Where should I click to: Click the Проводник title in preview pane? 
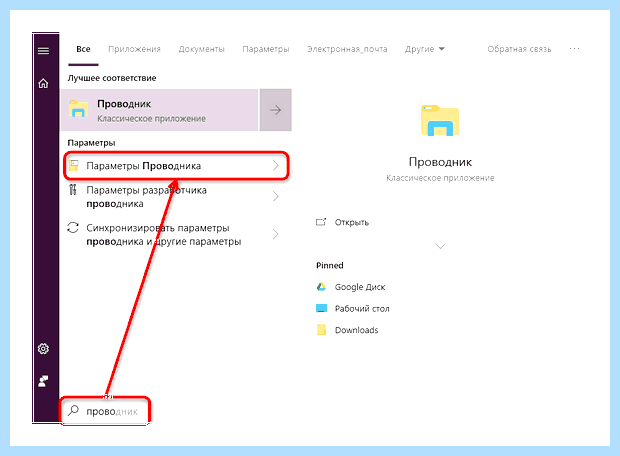pyautogui.click(x=440, y=162)
